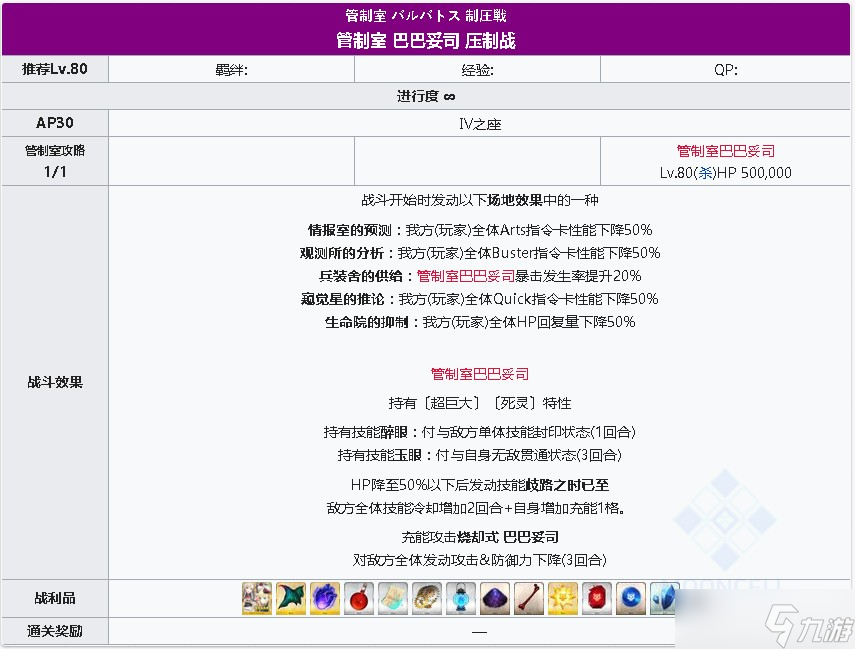Click the bronze gear loot icon
The image size is (855, 649).
(427, 598)
